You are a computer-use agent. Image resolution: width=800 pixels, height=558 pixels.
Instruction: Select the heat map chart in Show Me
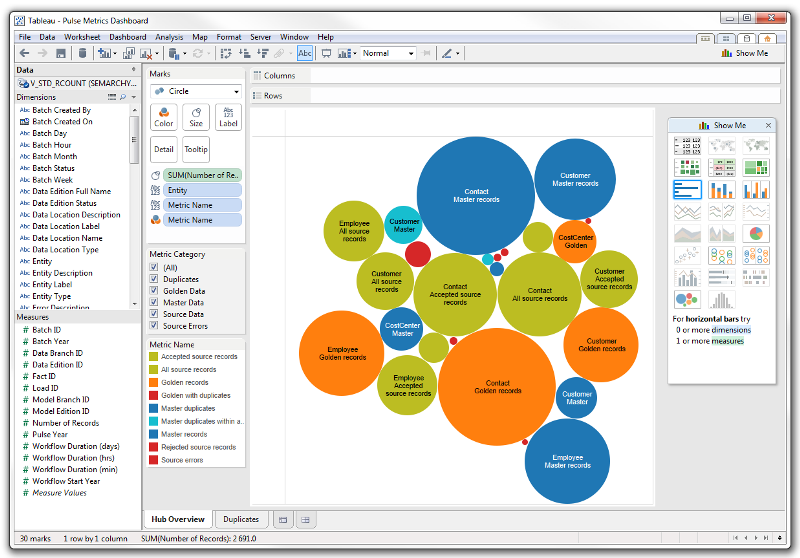pos(687,167)
